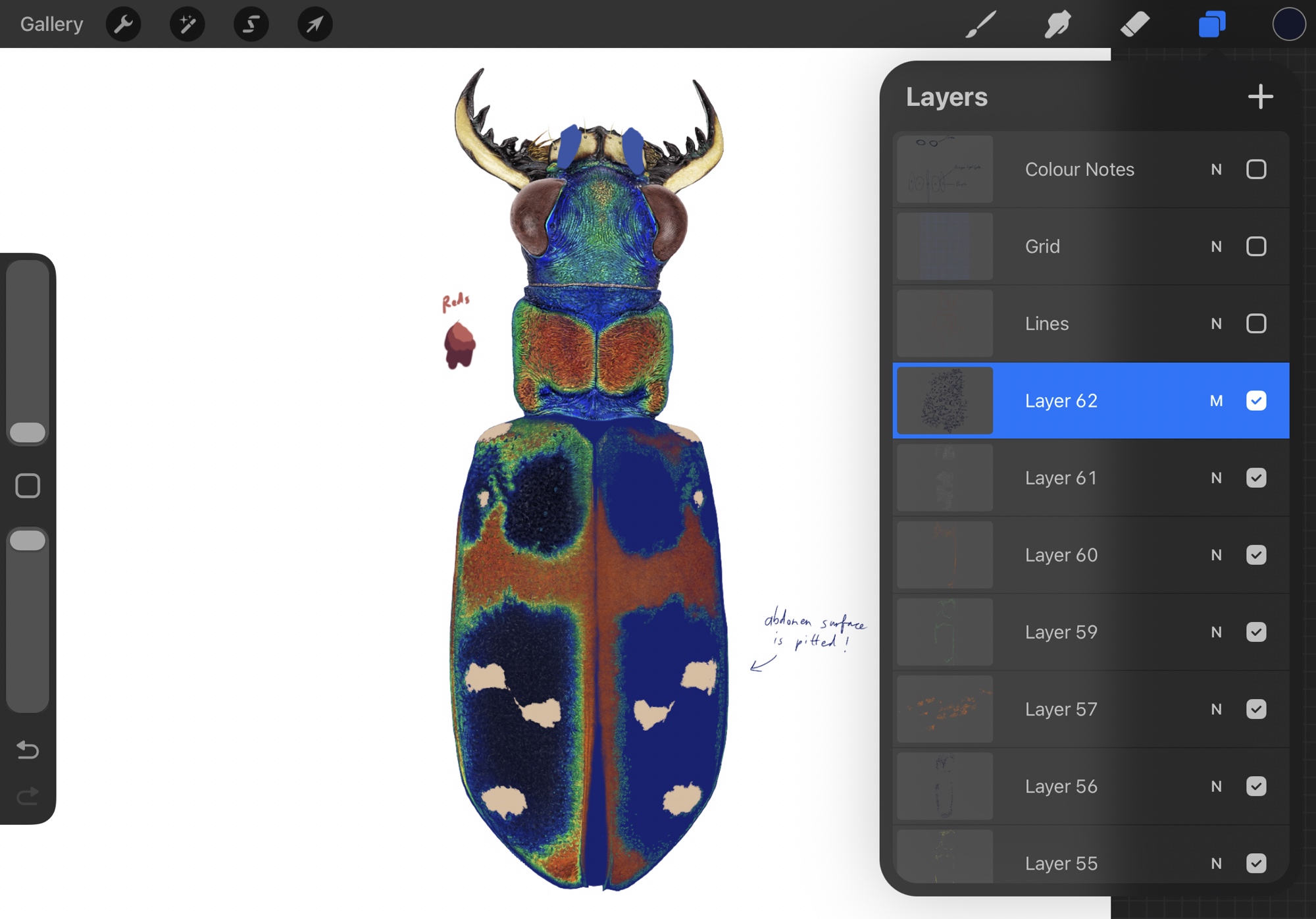Select the Eraser tool
This screenshot has height=919, width=1316.
pyautogui.click(x=1134, y=24)
